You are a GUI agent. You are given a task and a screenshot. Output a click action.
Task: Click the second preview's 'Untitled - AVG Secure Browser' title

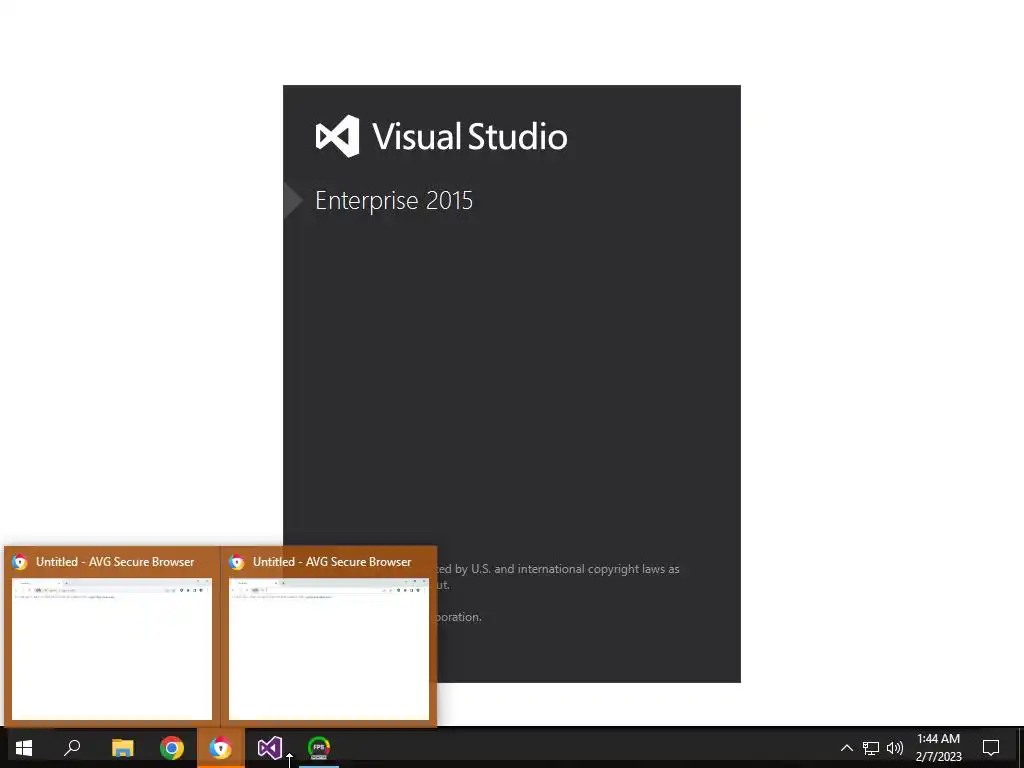[x=332, y=562]
